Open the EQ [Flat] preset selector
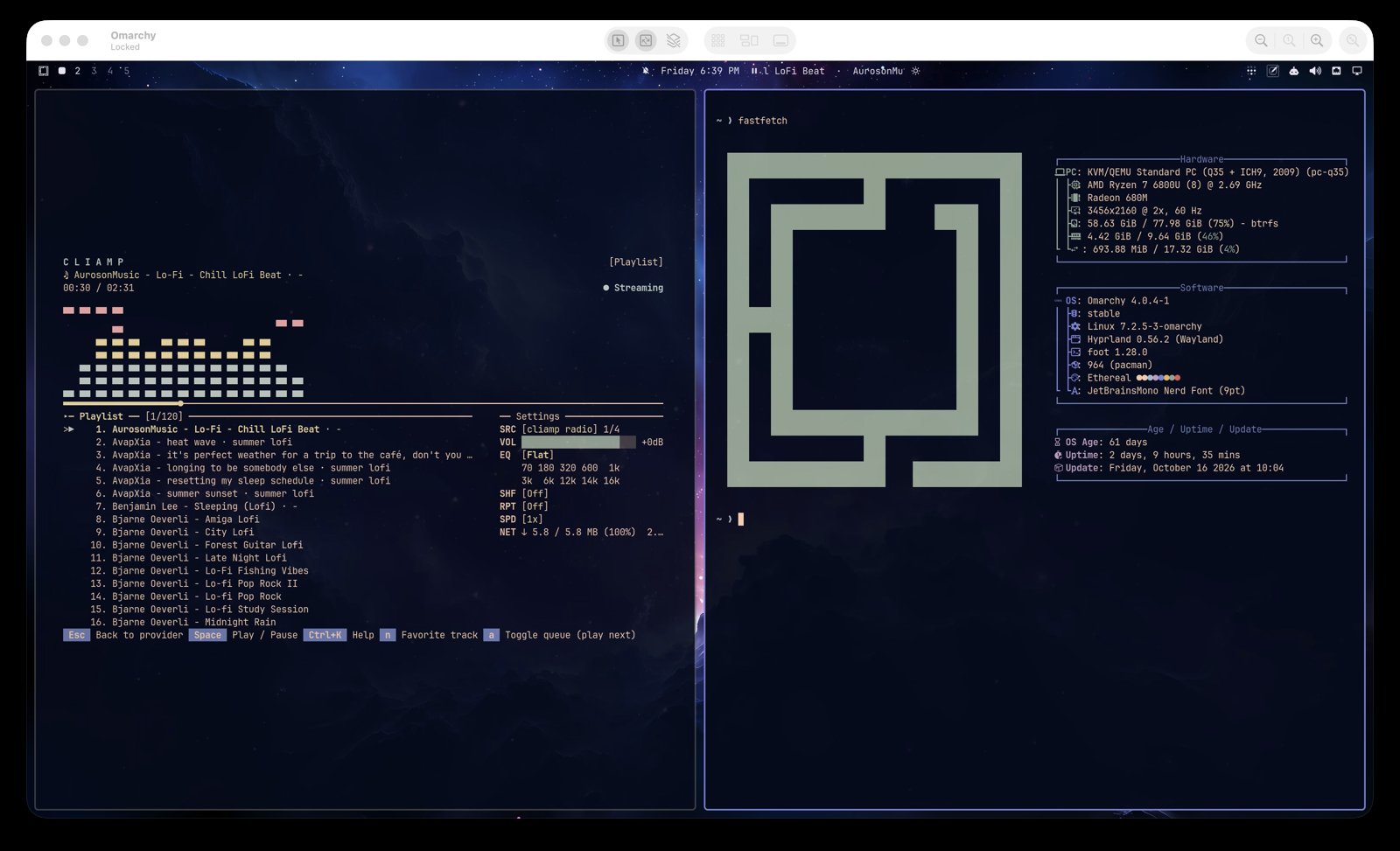The width and height of the screenshot is (1400, 851). [527, 455]
